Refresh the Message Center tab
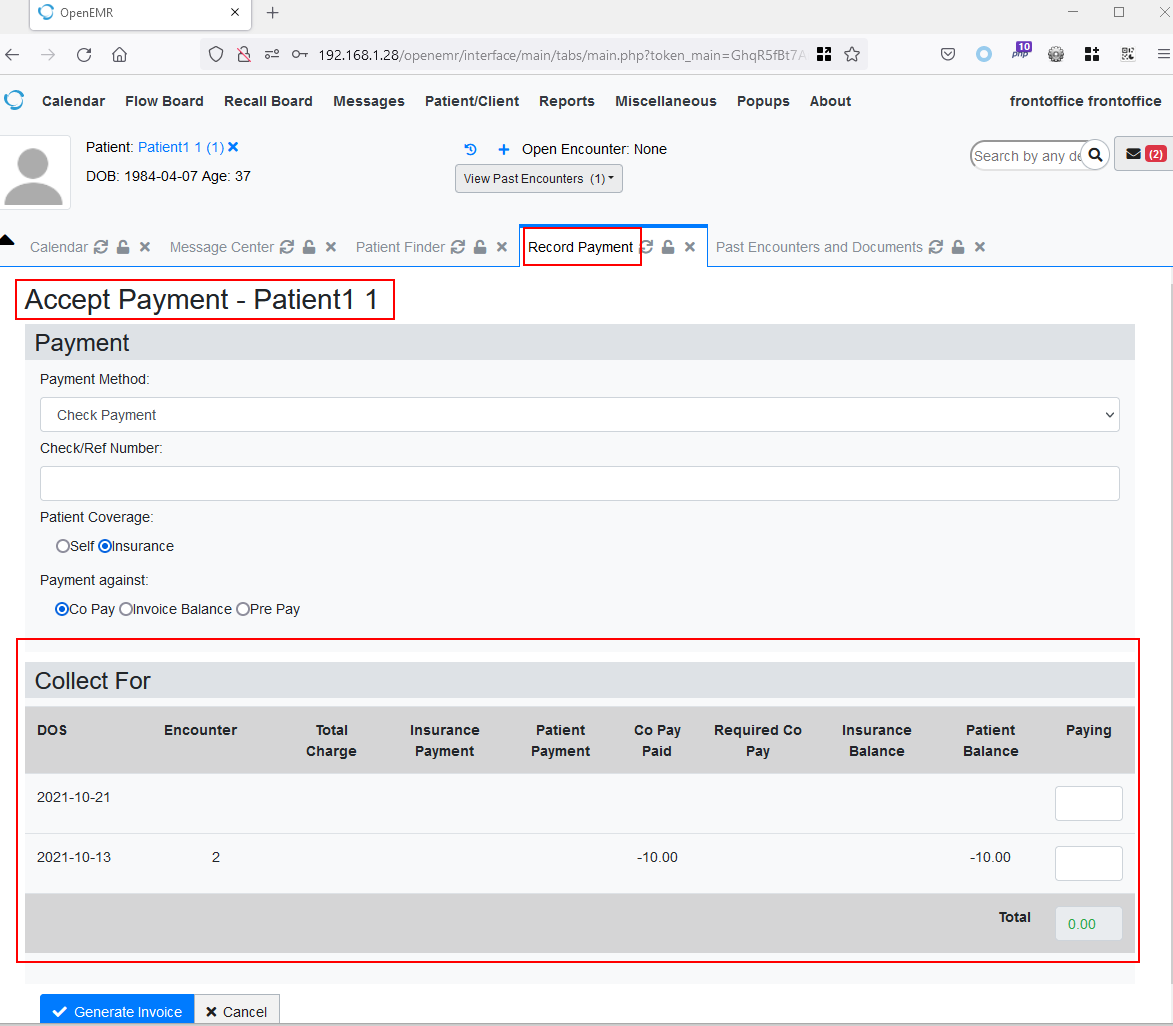1173x1026 pixels. pos(287,247)
